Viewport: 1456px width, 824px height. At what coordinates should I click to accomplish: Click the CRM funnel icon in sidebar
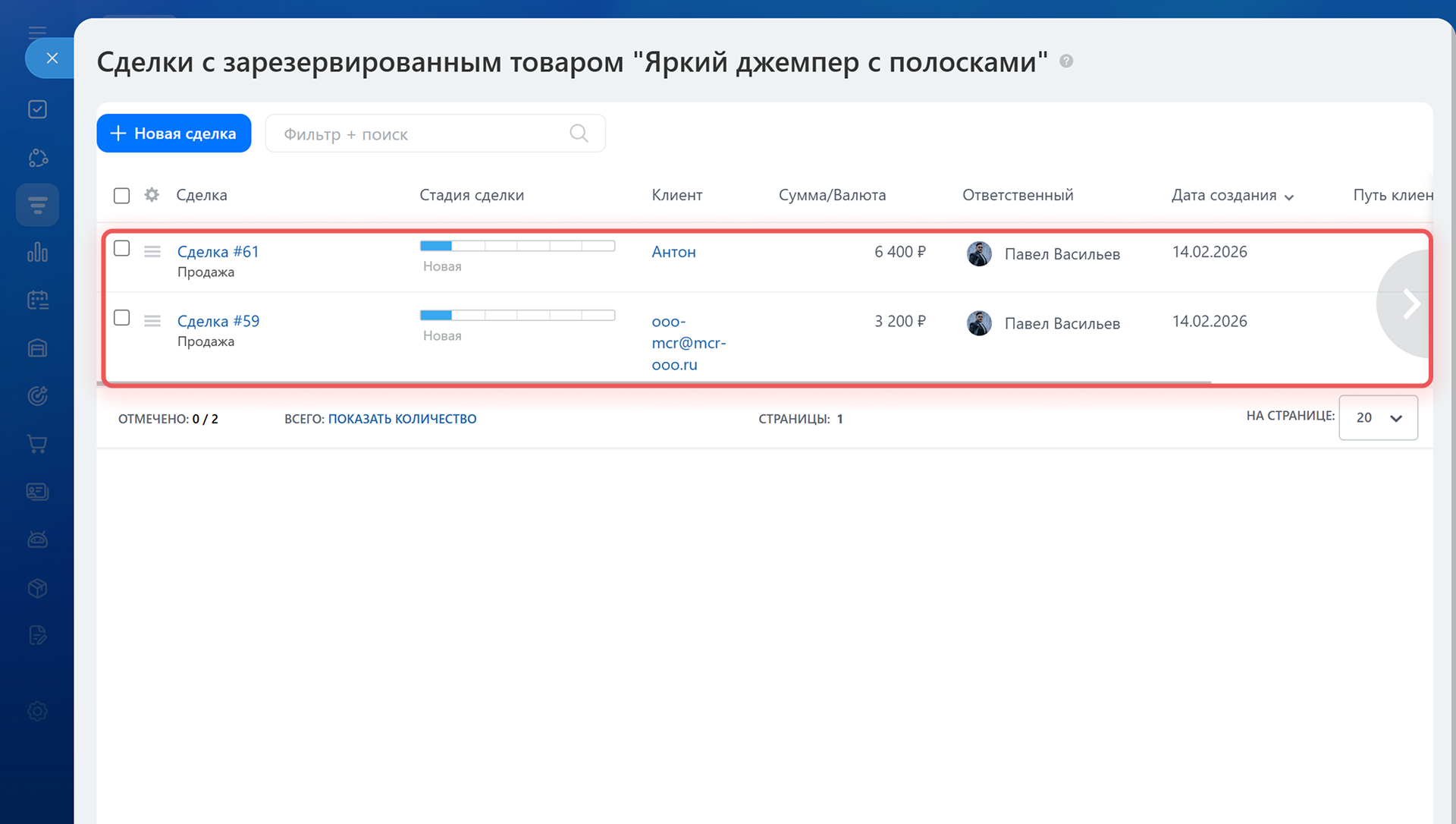[x=37, y=205]
